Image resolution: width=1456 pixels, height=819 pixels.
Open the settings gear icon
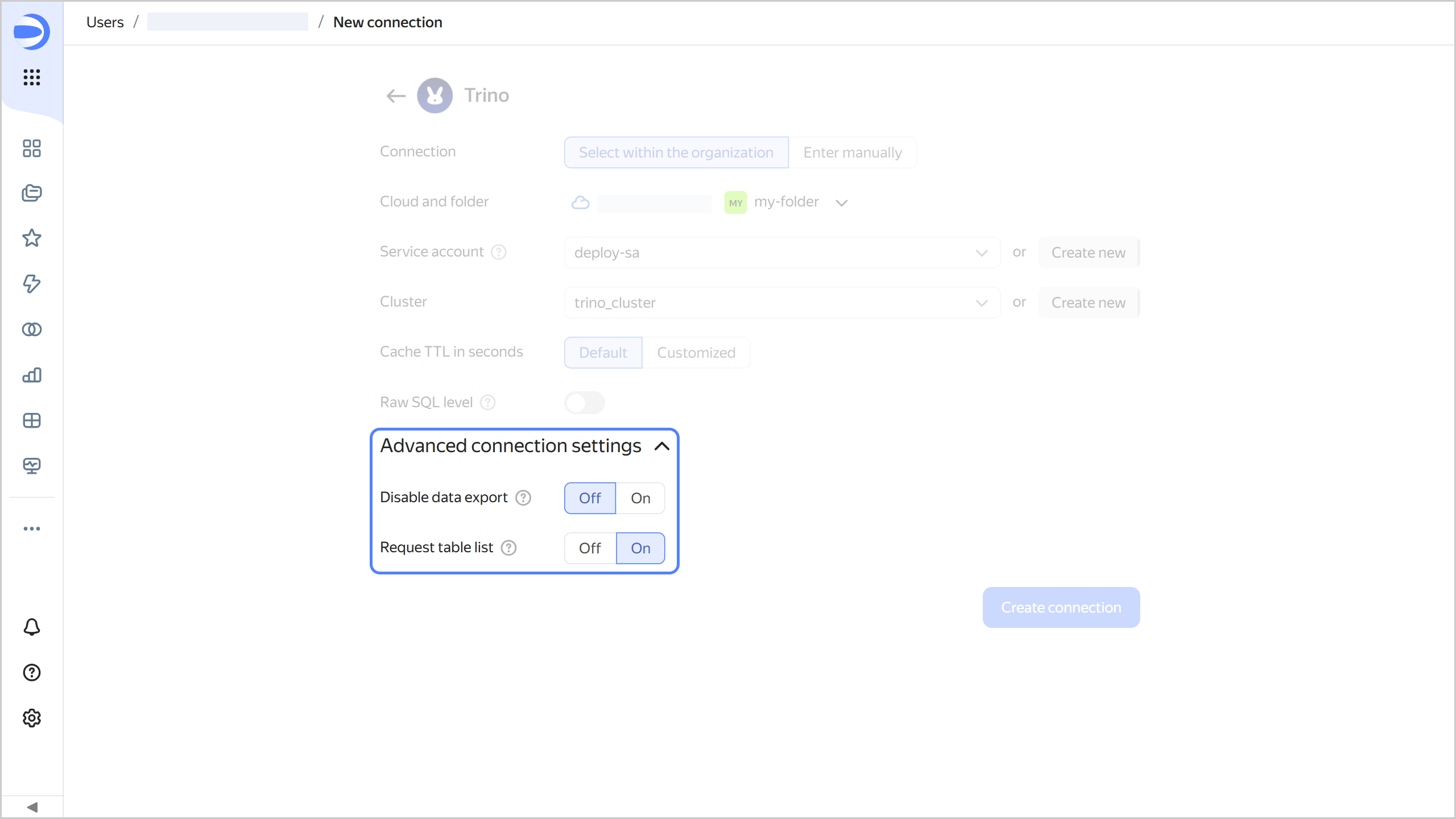pyautogui.click(x=32, y=718)
